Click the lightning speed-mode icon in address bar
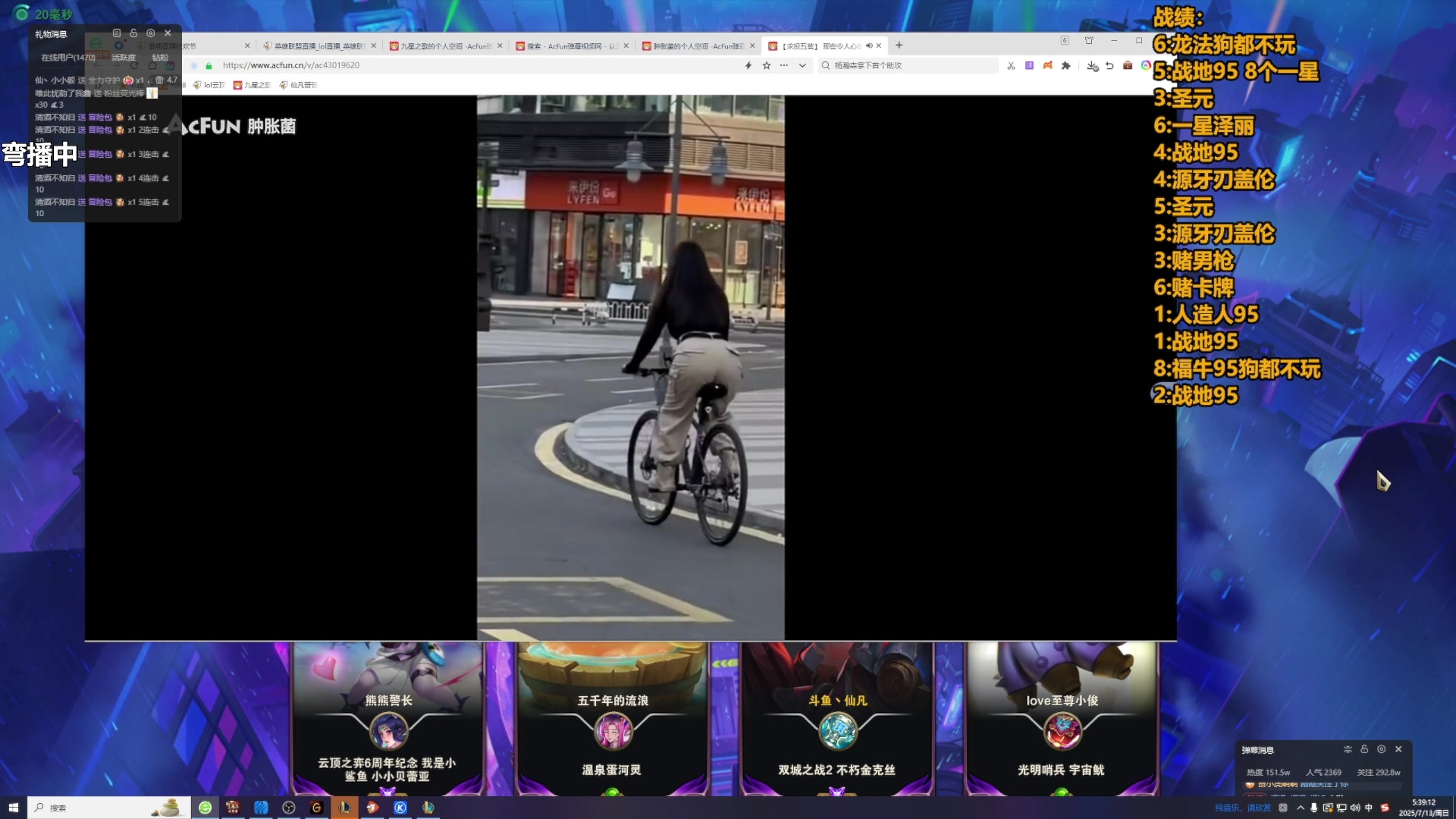This screenshot has height=819, width=1456. pyautogui.click(x=748, y=66)
